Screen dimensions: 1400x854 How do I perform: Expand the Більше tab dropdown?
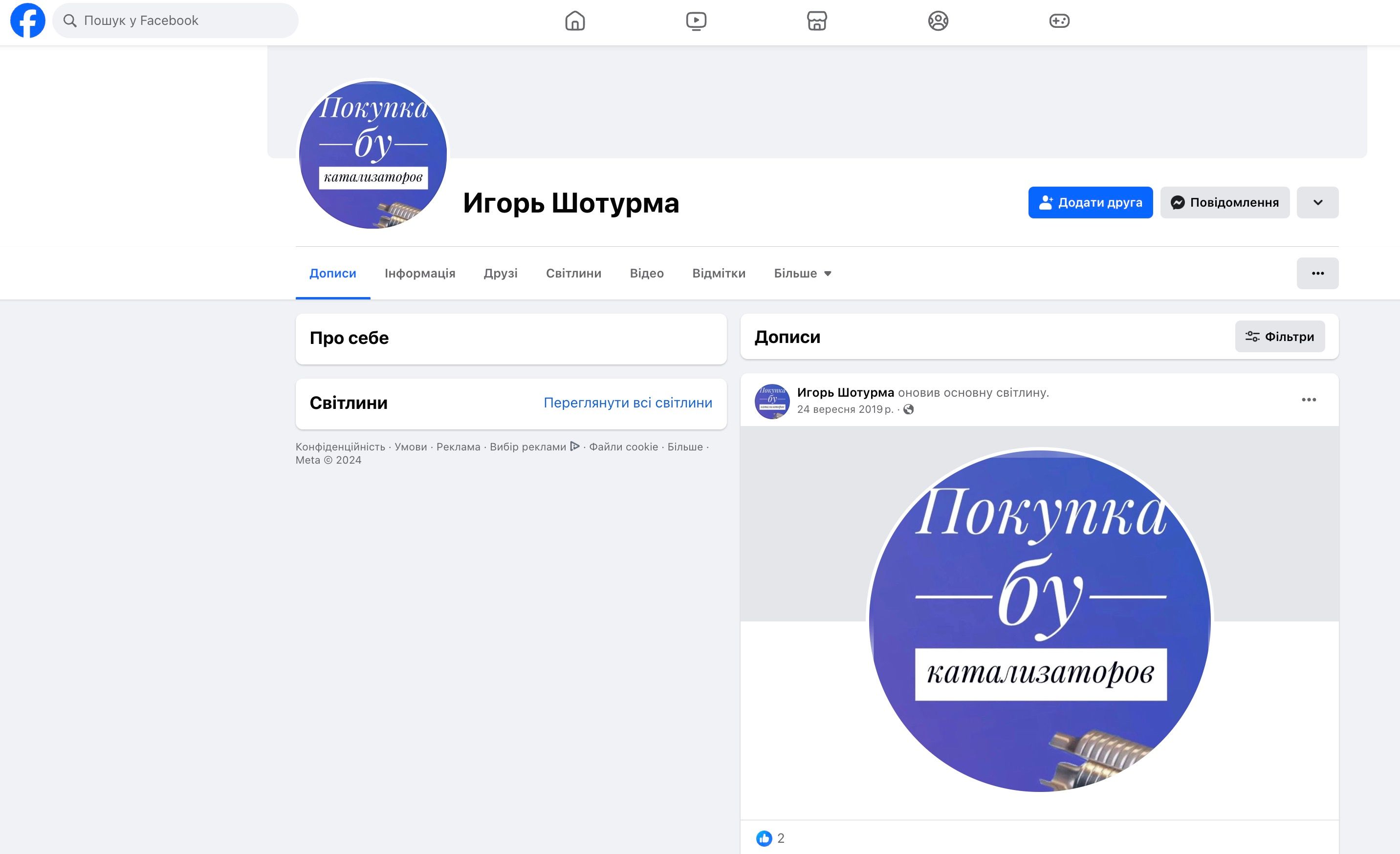click(x=802, y=273)
